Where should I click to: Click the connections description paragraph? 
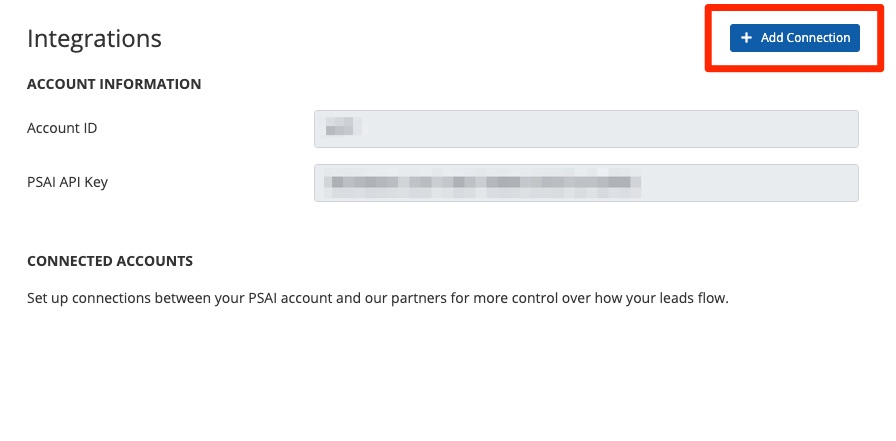pos(377,298)
